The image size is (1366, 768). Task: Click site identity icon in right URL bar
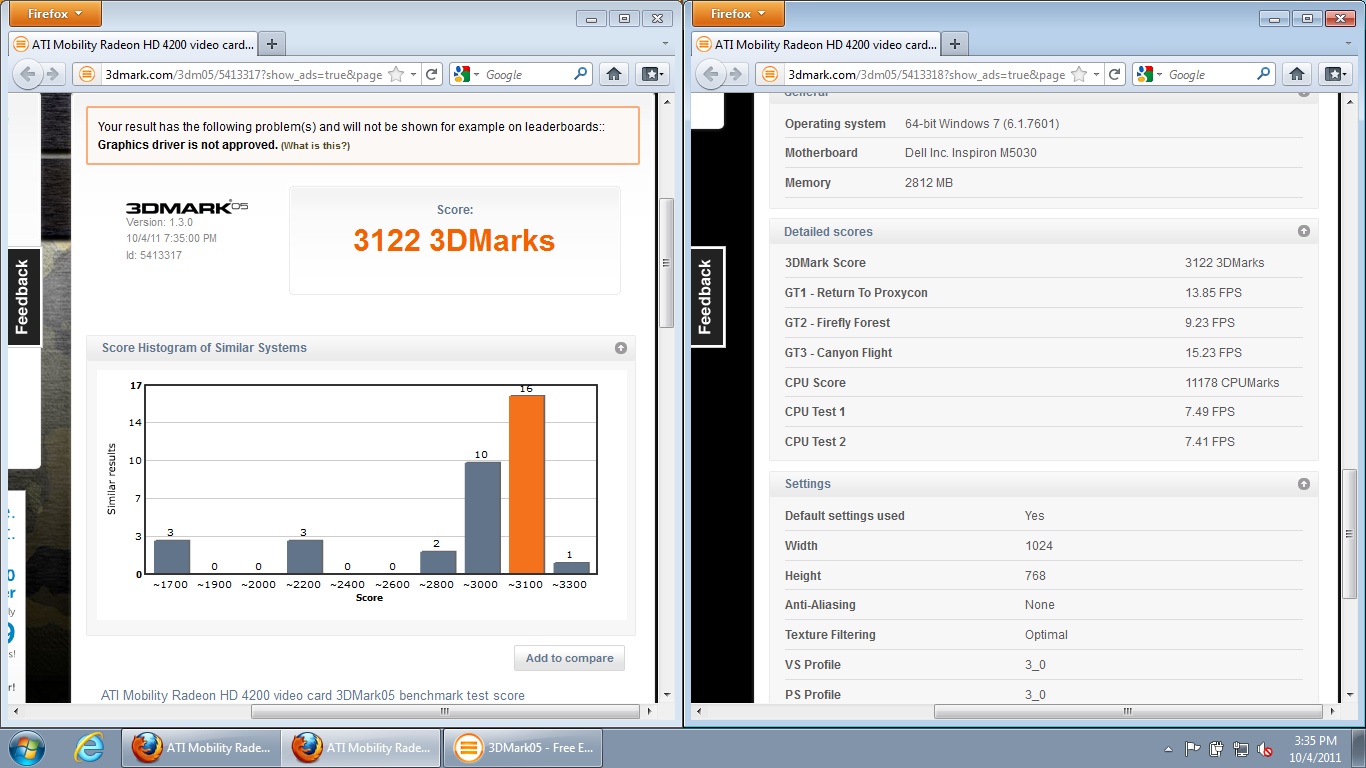click(770, 74)
